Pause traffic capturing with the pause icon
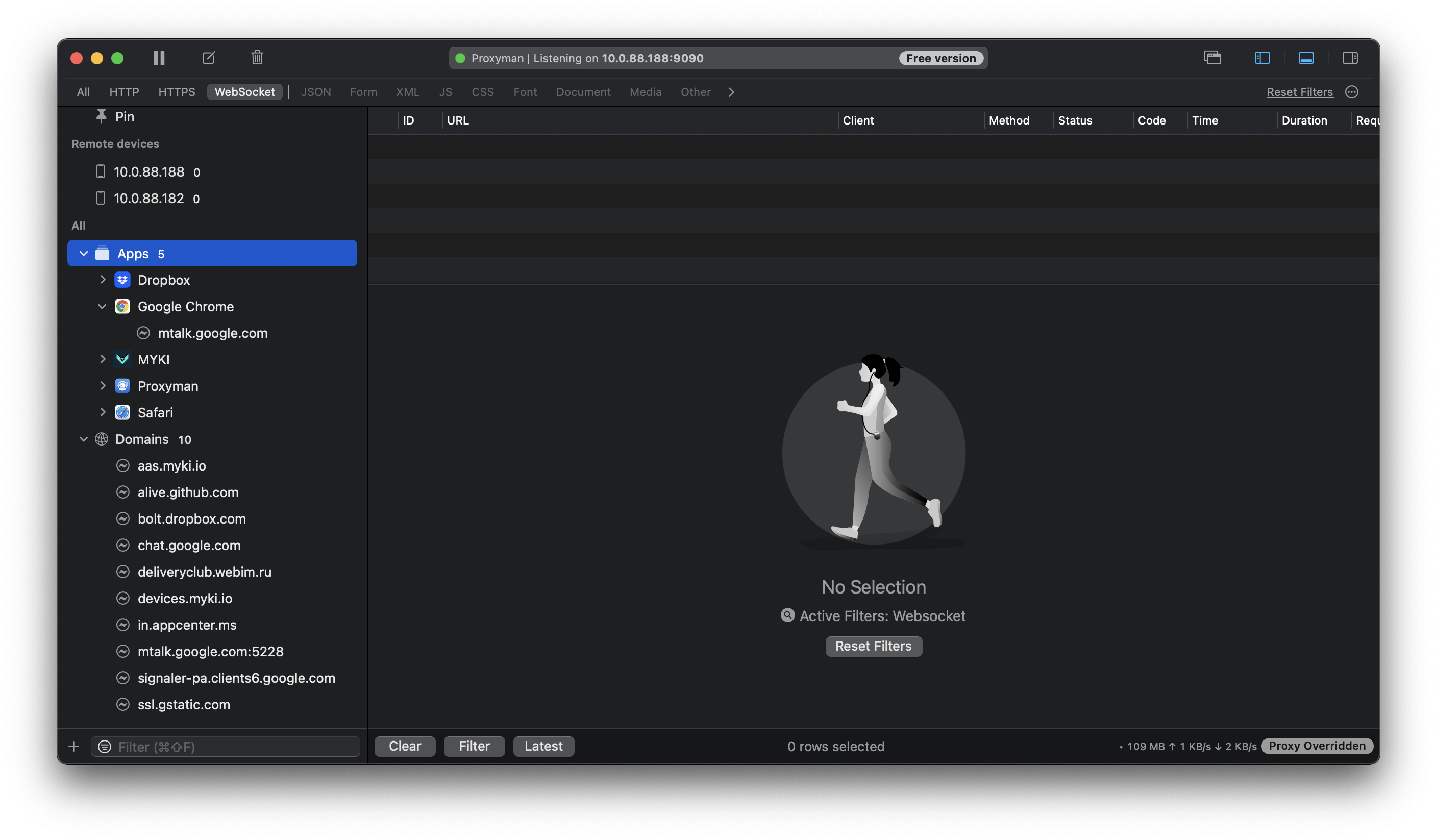This screenshot has width=1437, height=840. click(159, 58)
